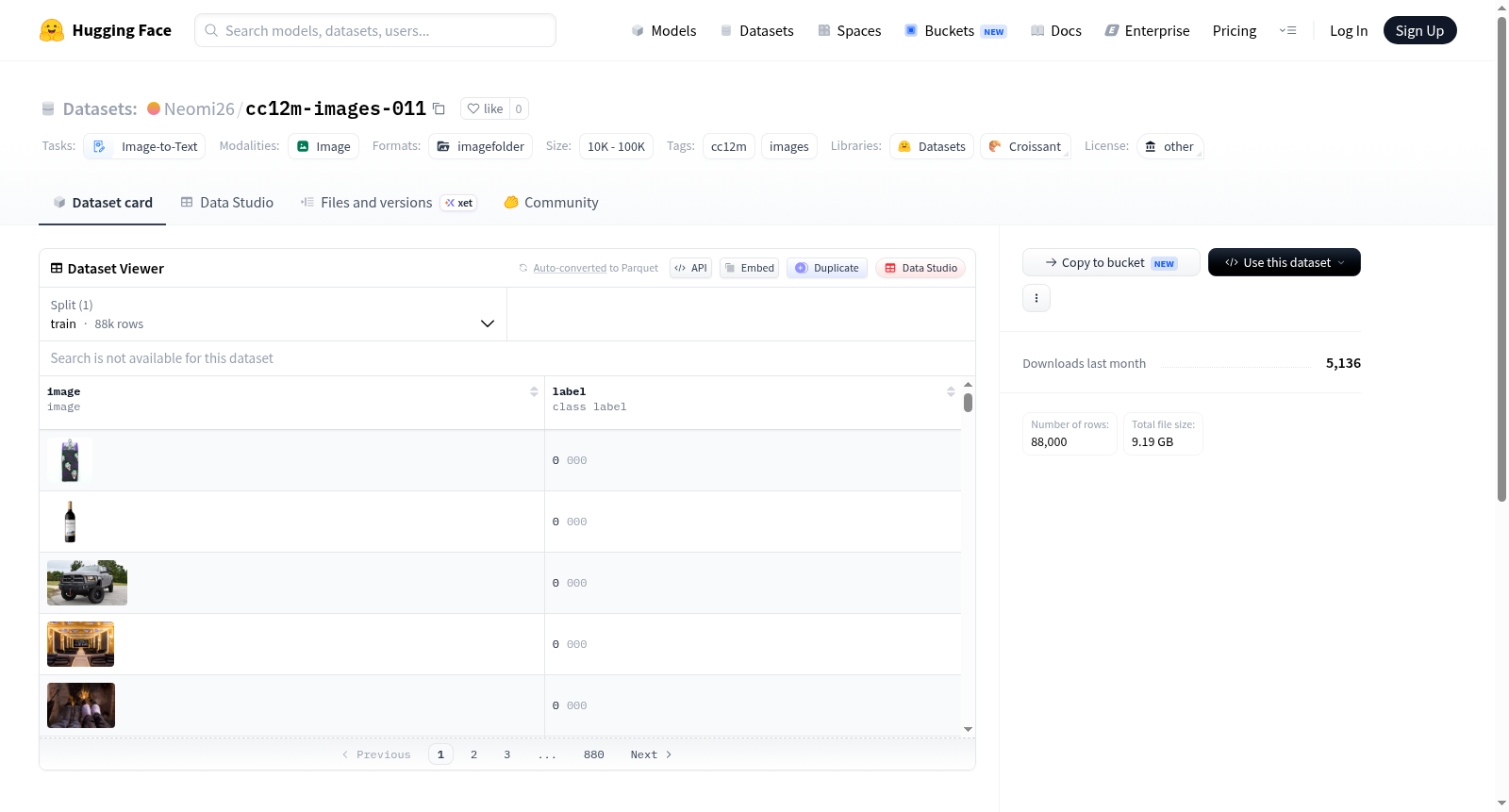
Task: Click the Hugging Face logo icon
Action: pos(52,30)
